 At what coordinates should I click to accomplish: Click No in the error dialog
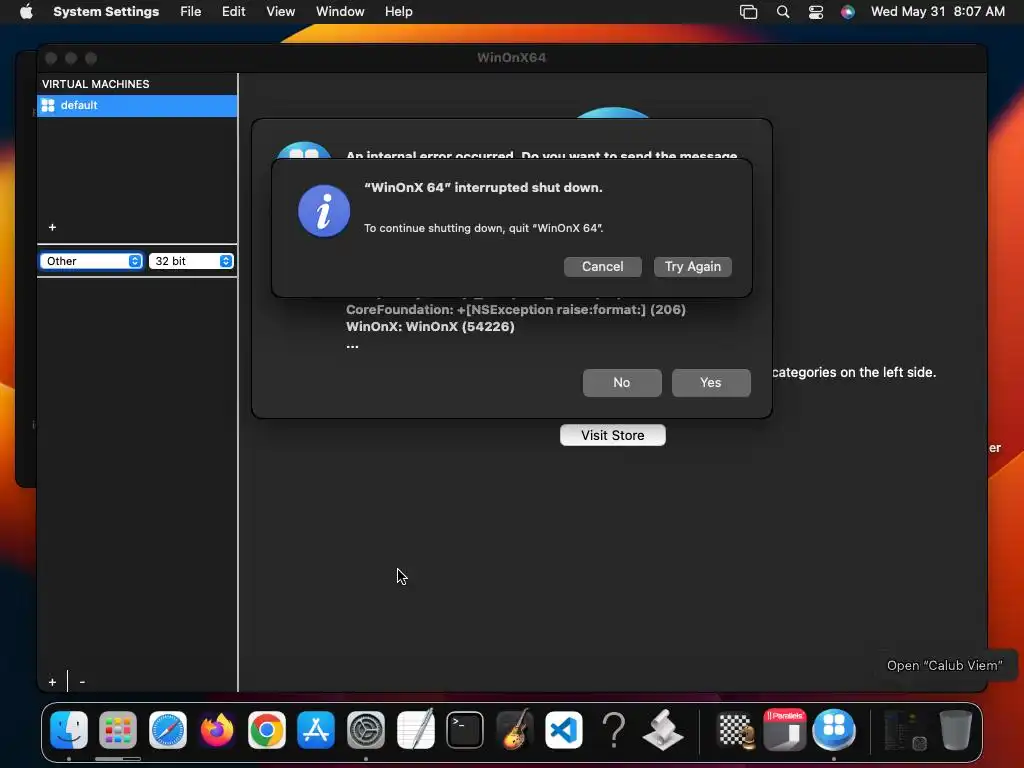(x=622, y=383)
